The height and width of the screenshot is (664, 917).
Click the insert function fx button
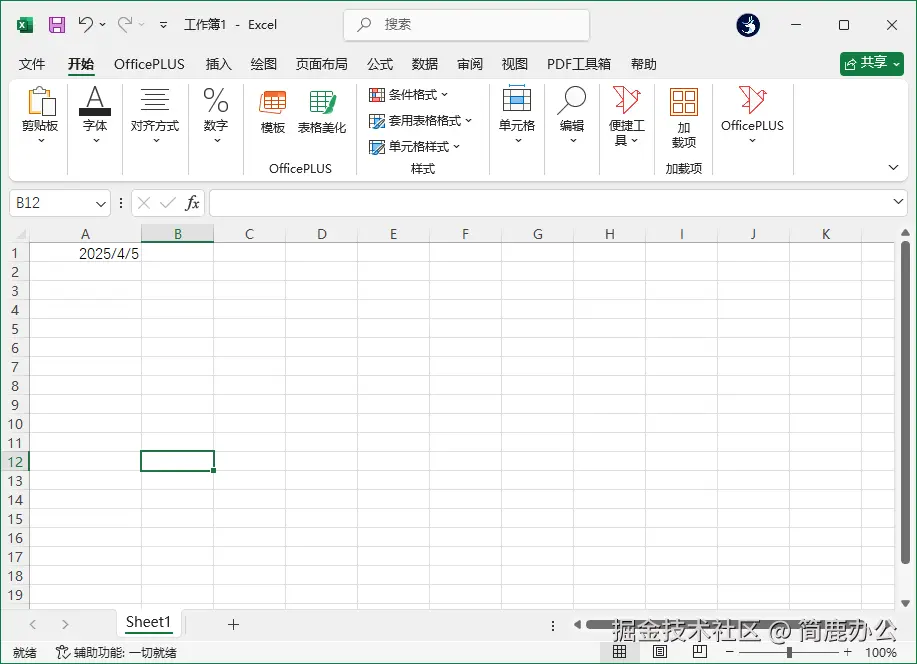(x=192, y=202)
